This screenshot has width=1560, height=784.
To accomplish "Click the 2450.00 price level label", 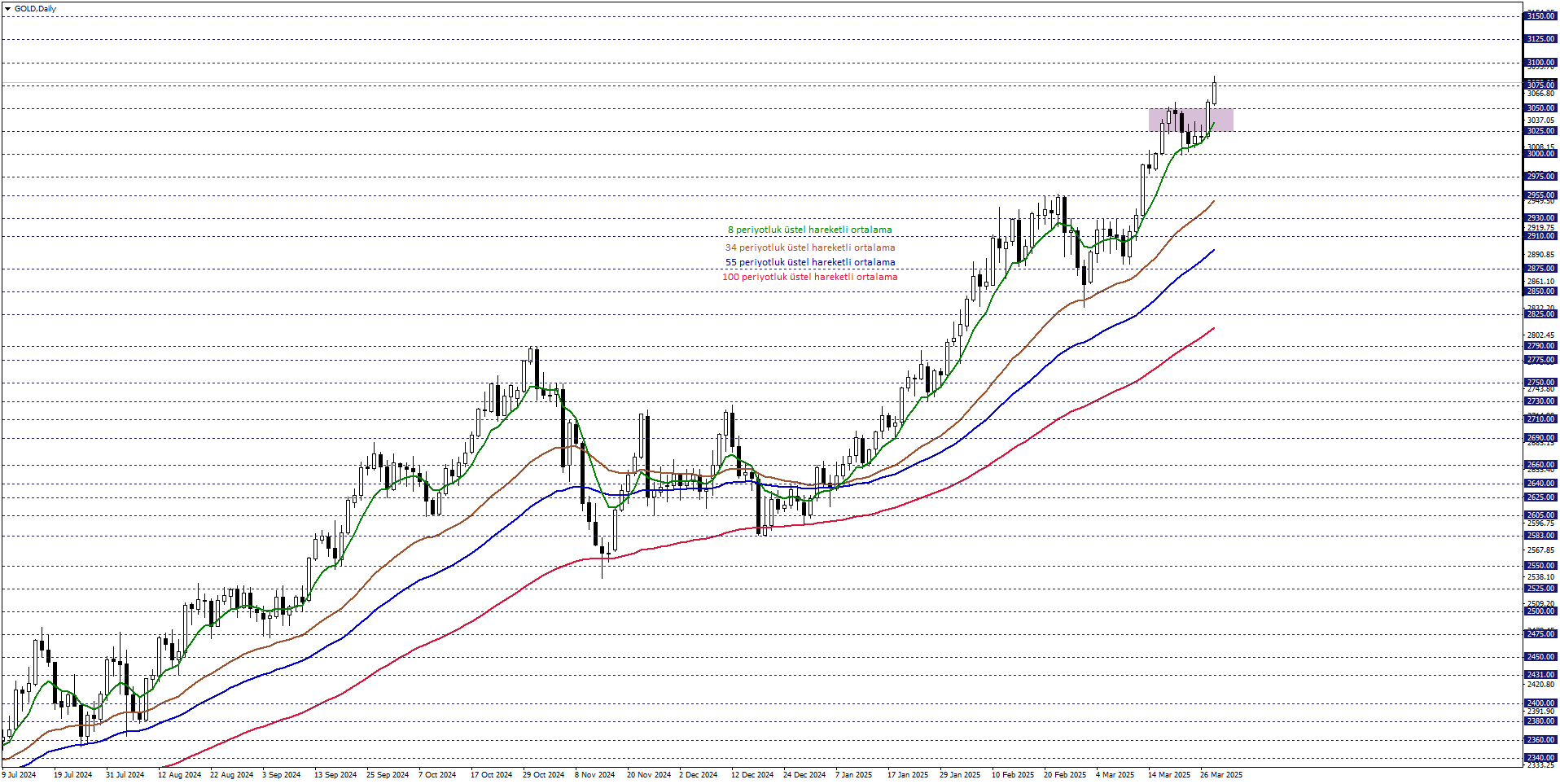I will click(x=1540, y=657).
